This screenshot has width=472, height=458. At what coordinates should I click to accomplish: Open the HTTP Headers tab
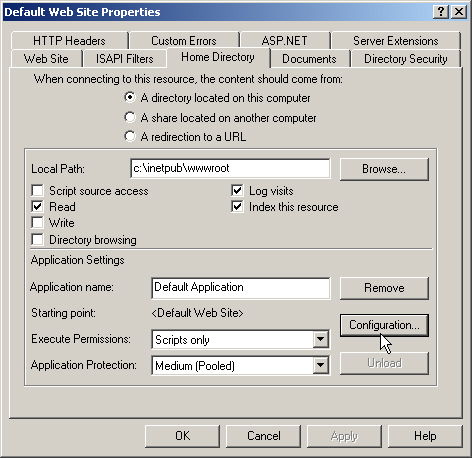[69, 41]
